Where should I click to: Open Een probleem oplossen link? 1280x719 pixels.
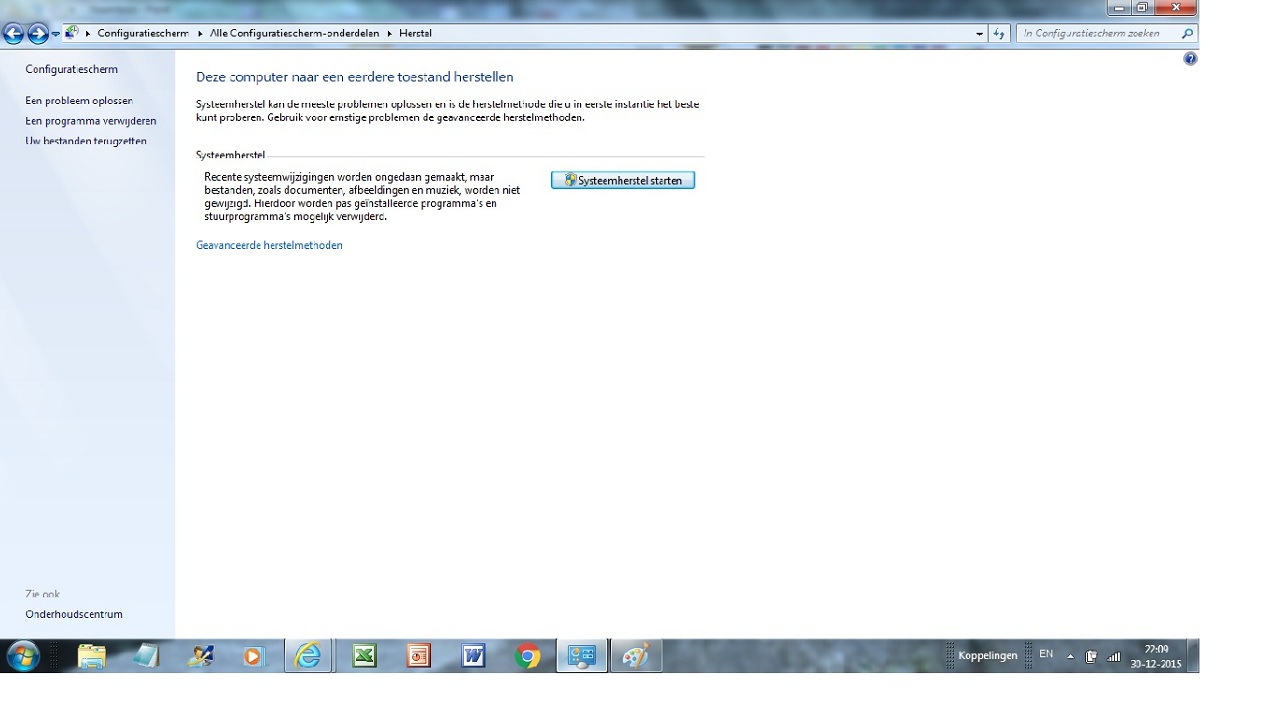pyautogui.click(x=79, y=101)
